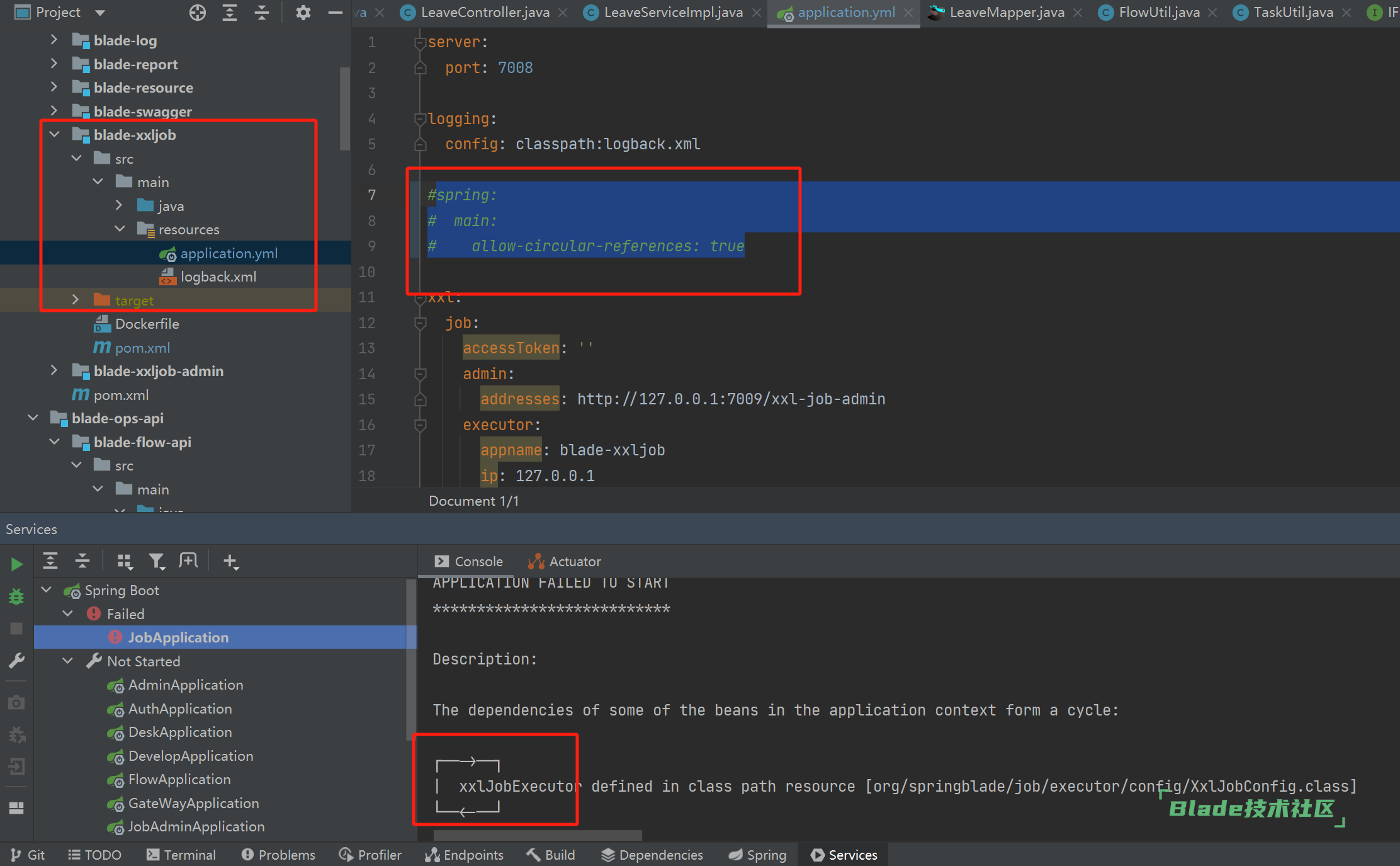
Task: Collapse the blade-ops-api module
Action: pos(33,418)
